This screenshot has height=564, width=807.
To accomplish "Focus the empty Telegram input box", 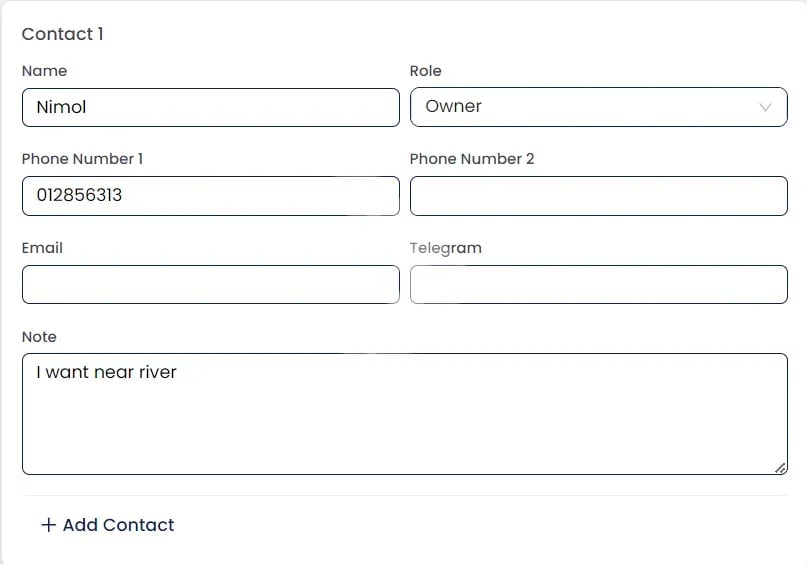I will coord(598,284).
